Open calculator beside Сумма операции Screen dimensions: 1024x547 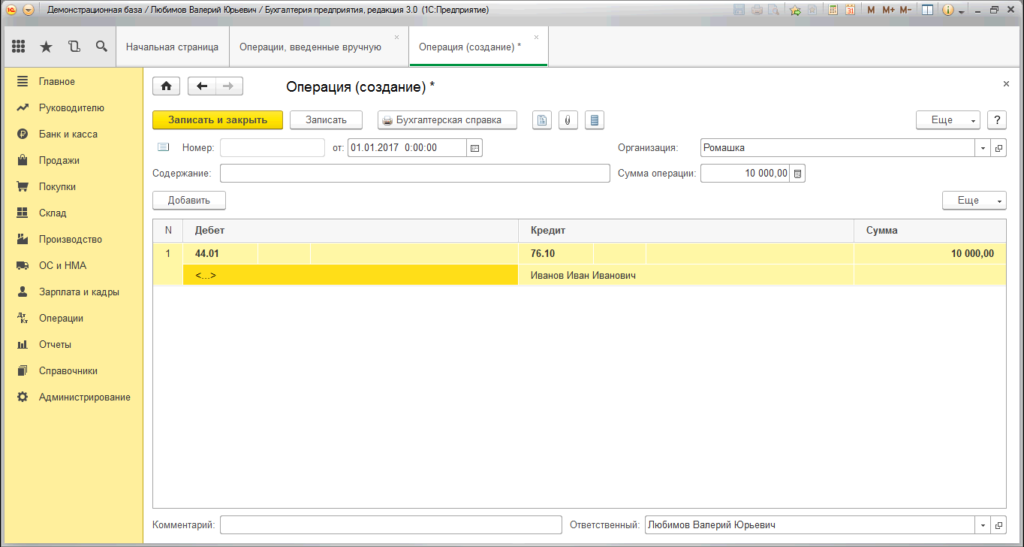797,174
